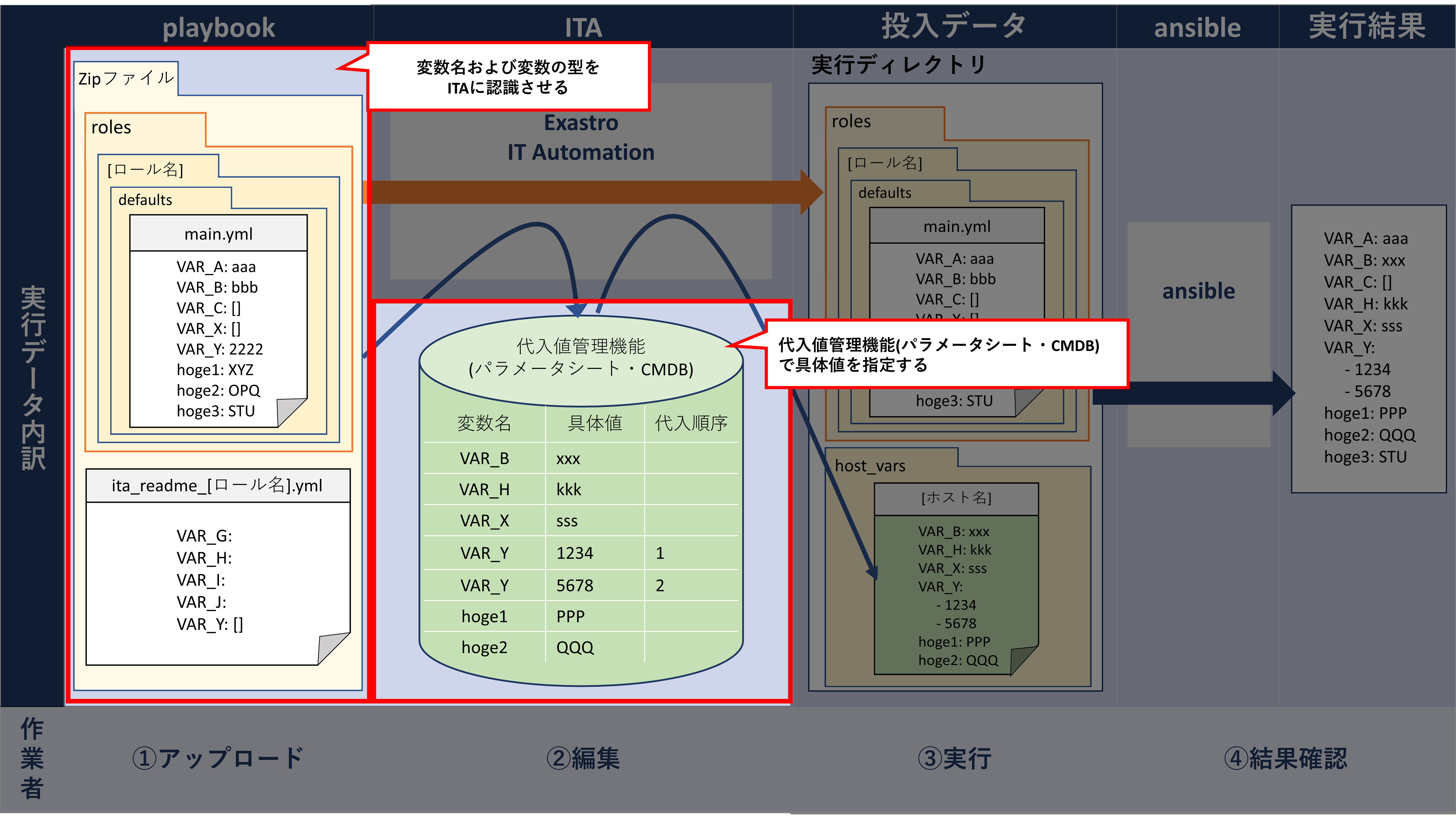Image resolution: width=1456 pixels, height=819 pixels.
Task: Click 'ita_readme_[ロール名].yml' file title
Action: pos(217,485)
